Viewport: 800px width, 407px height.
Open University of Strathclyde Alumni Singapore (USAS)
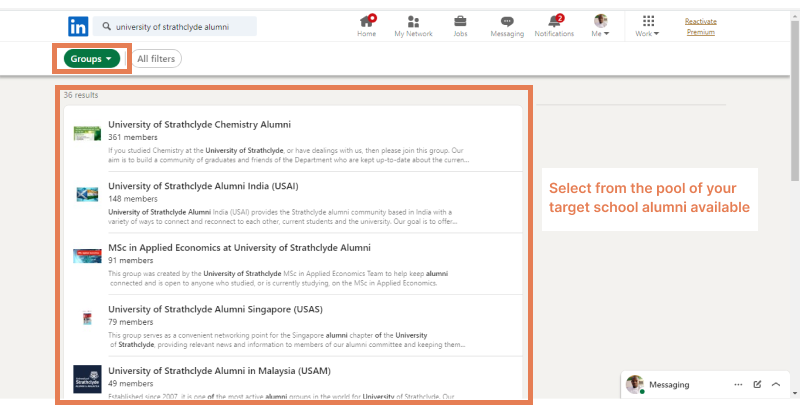click(x=215, y=309)
